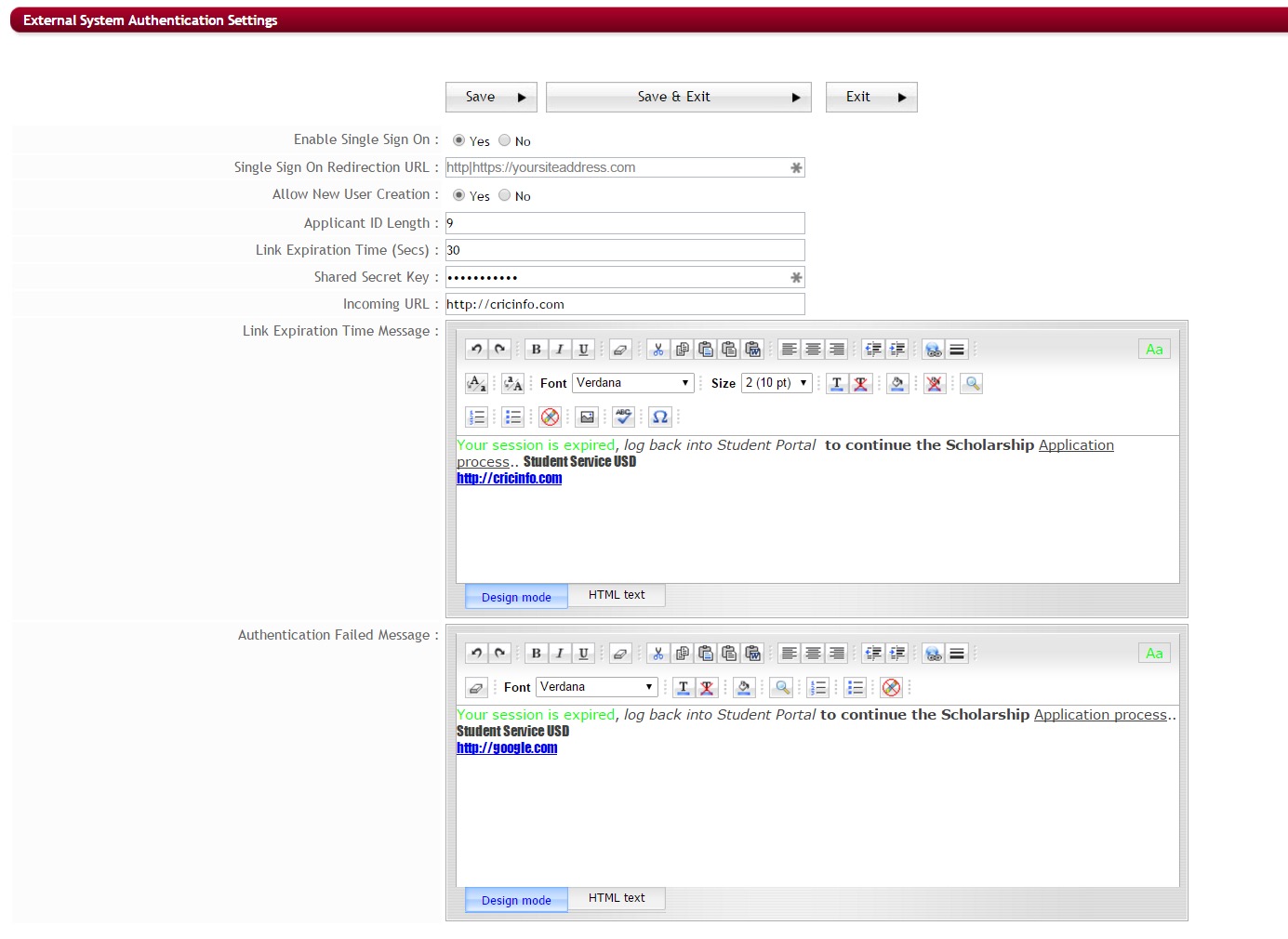Viewport: 1288px width, 939px height.
Task: Click the Save & Exit button
Action: point(678,97)
